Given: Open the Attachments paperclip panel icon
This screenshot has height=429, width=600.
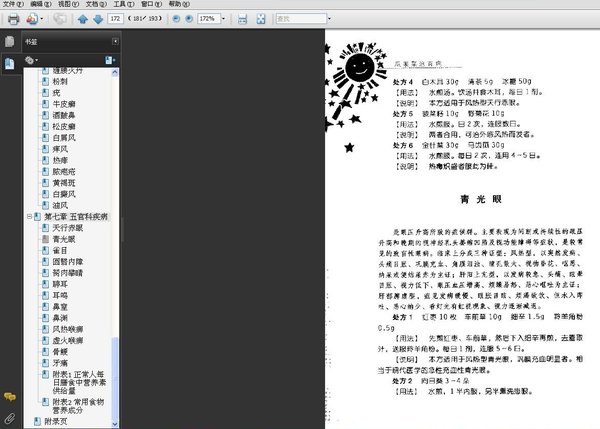Looking at the screenshot, I should pyautogui.click(x=10, y=418).
